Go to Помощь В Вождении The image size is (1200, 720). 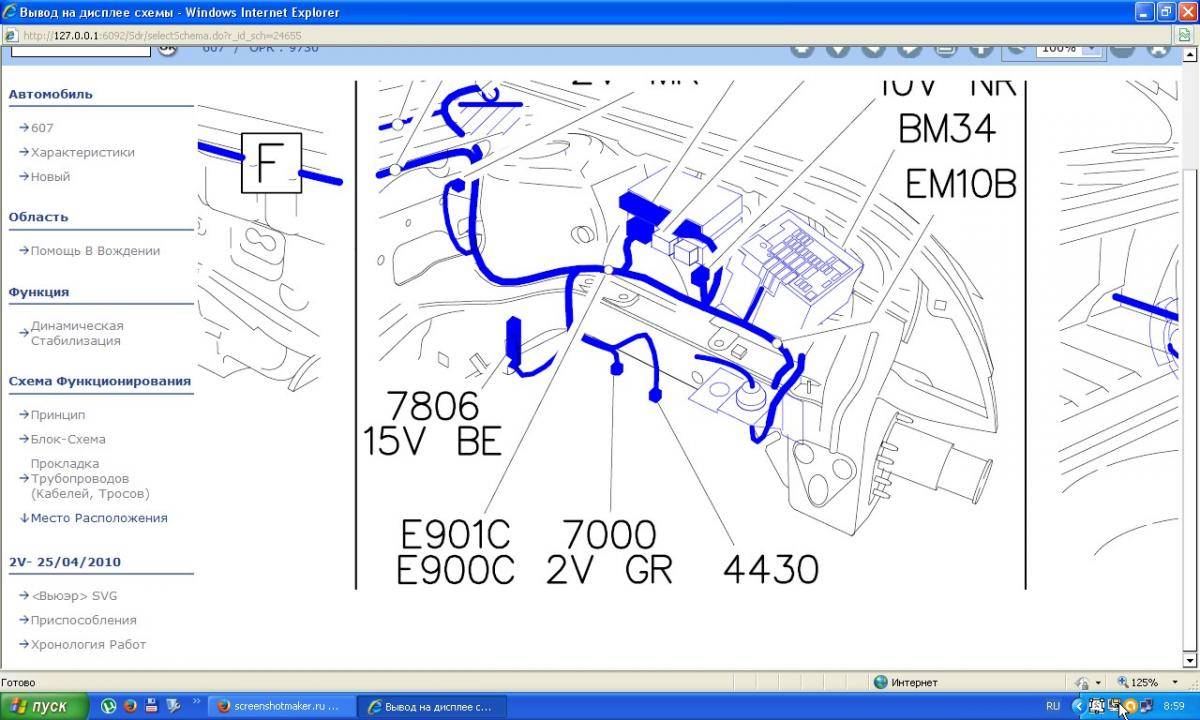tap(95, 251)
